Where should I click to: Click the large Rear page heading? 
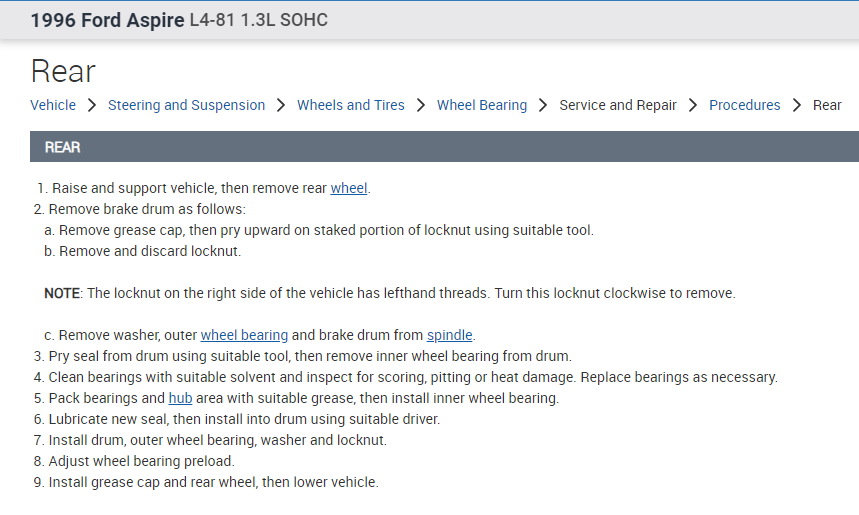[x=63, y=71]
